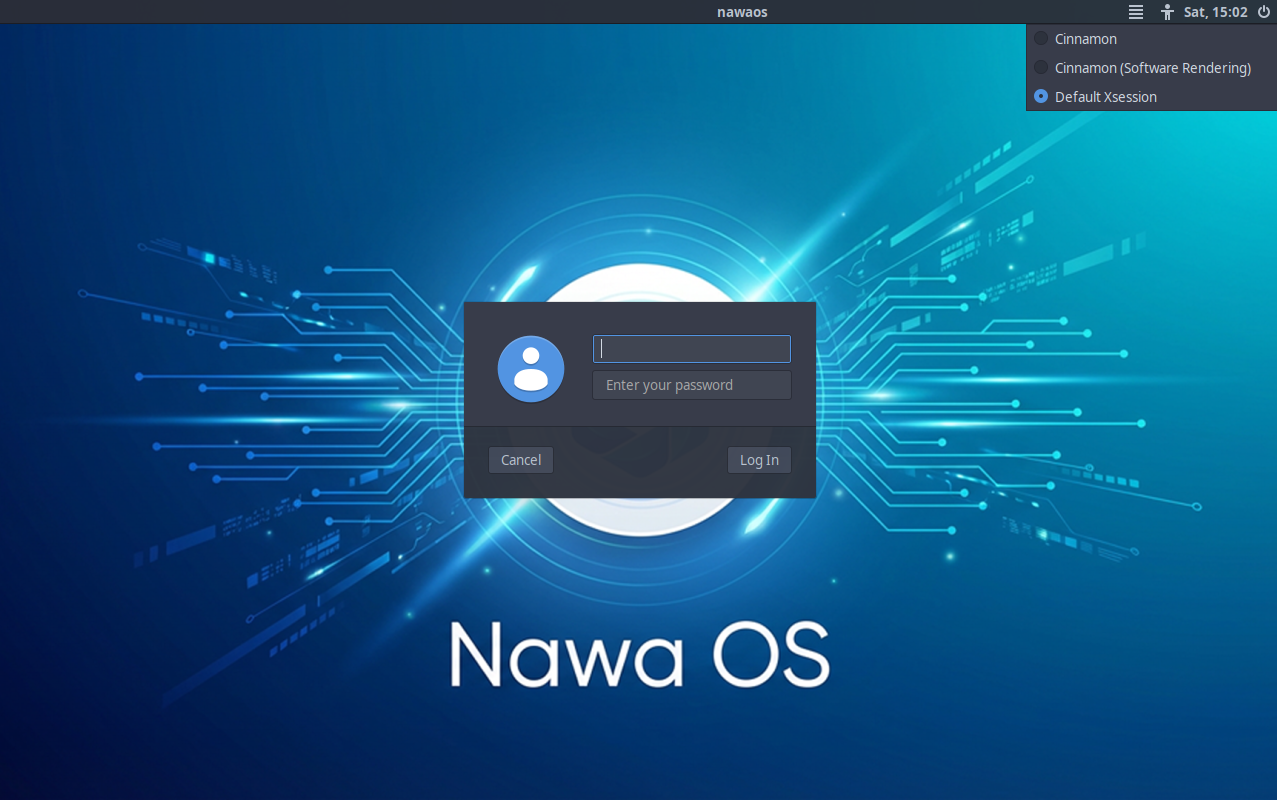Click the blue user avatar icon
Image resolution: width=1277 pixels, height=800 pixels.
[x=531, y=369]
